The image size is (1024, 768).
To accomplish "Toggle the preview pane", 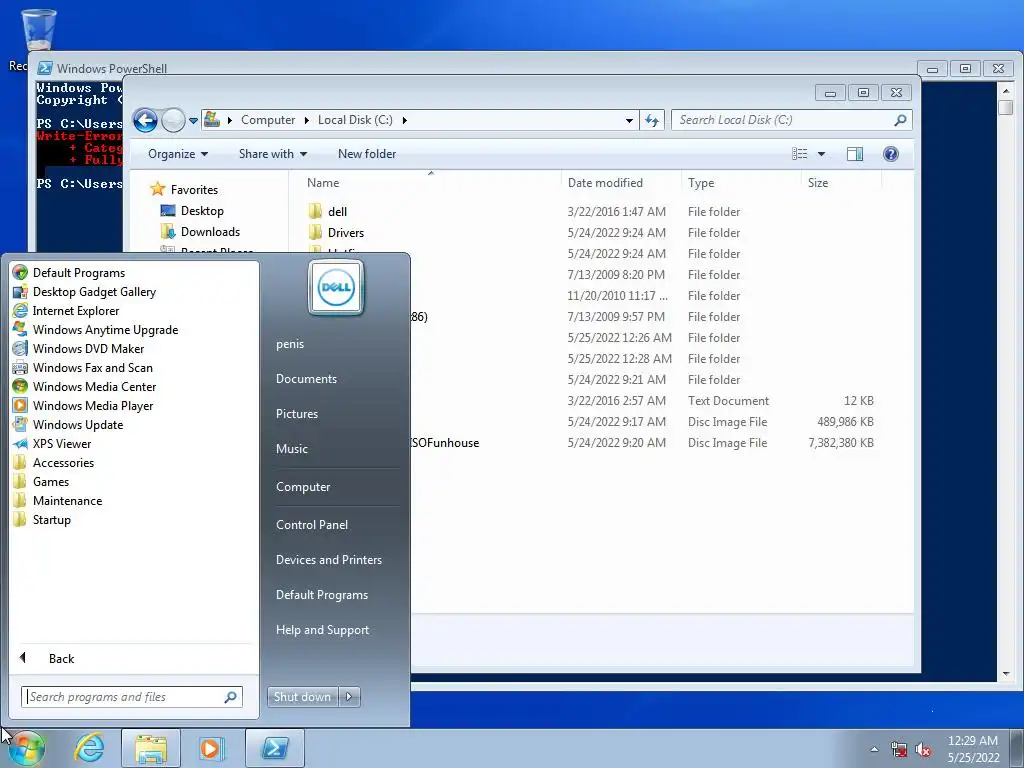I will (854, 154).
